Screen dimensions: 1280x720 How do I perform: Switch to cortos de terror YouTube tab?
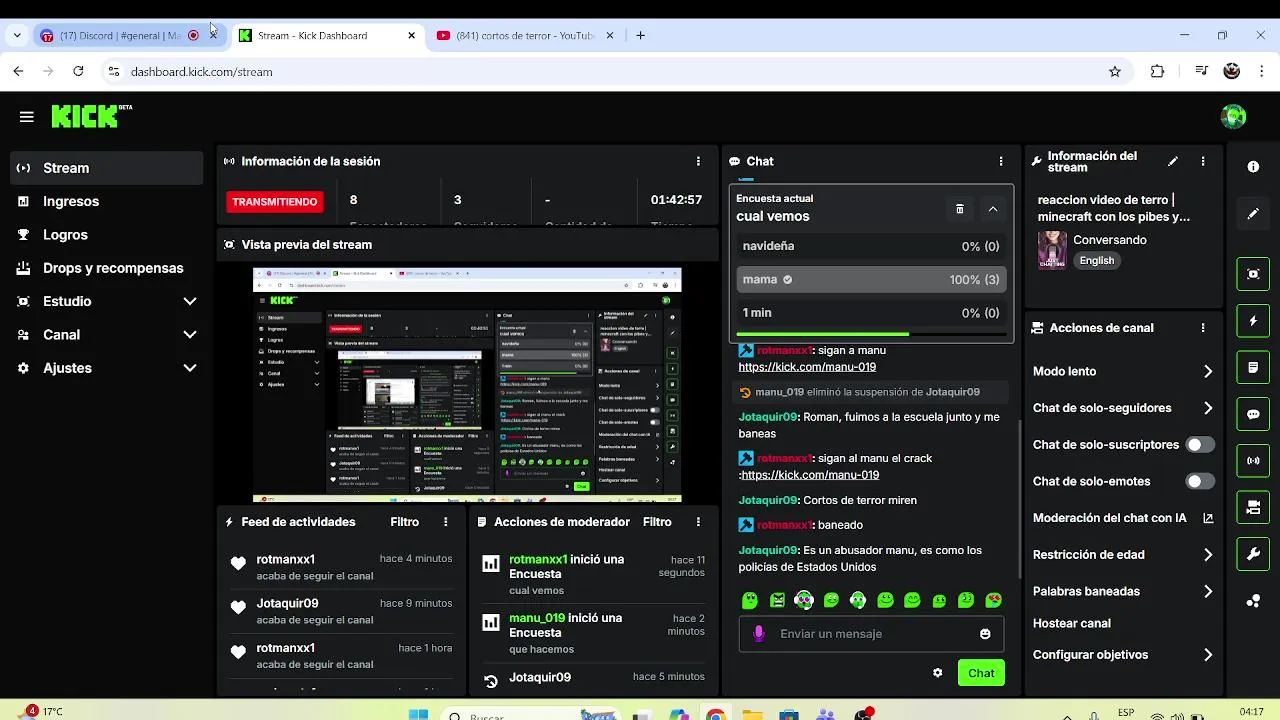point(526,35)
